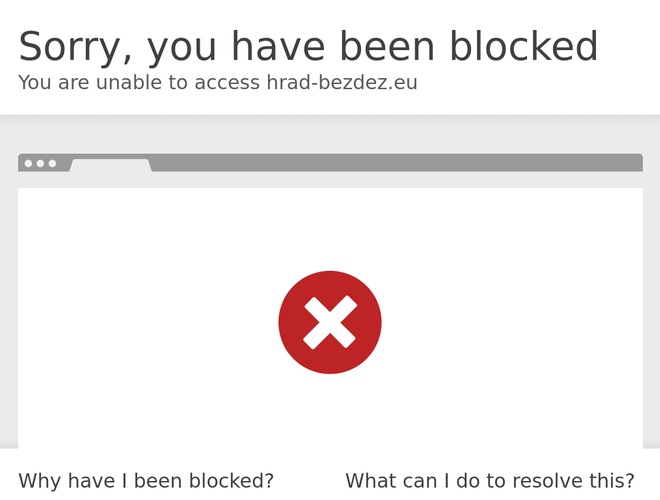
Task: Click grey background strip above browser illustration
Action: pyautogui.click(x=330, y=134)
